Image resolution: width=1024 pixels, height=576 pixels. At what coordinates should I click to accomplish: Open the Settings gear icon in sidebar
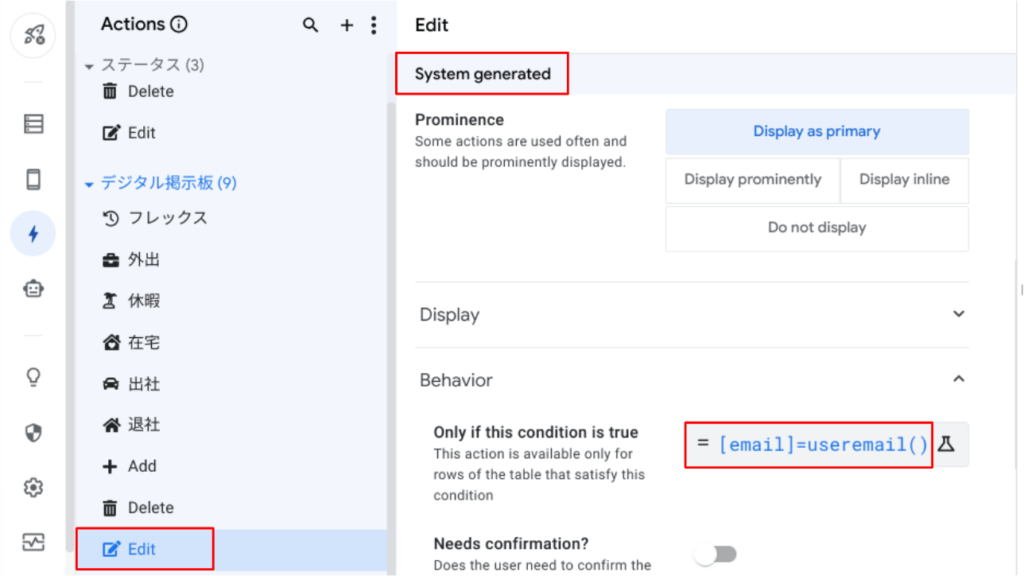(x=33, y=488)
